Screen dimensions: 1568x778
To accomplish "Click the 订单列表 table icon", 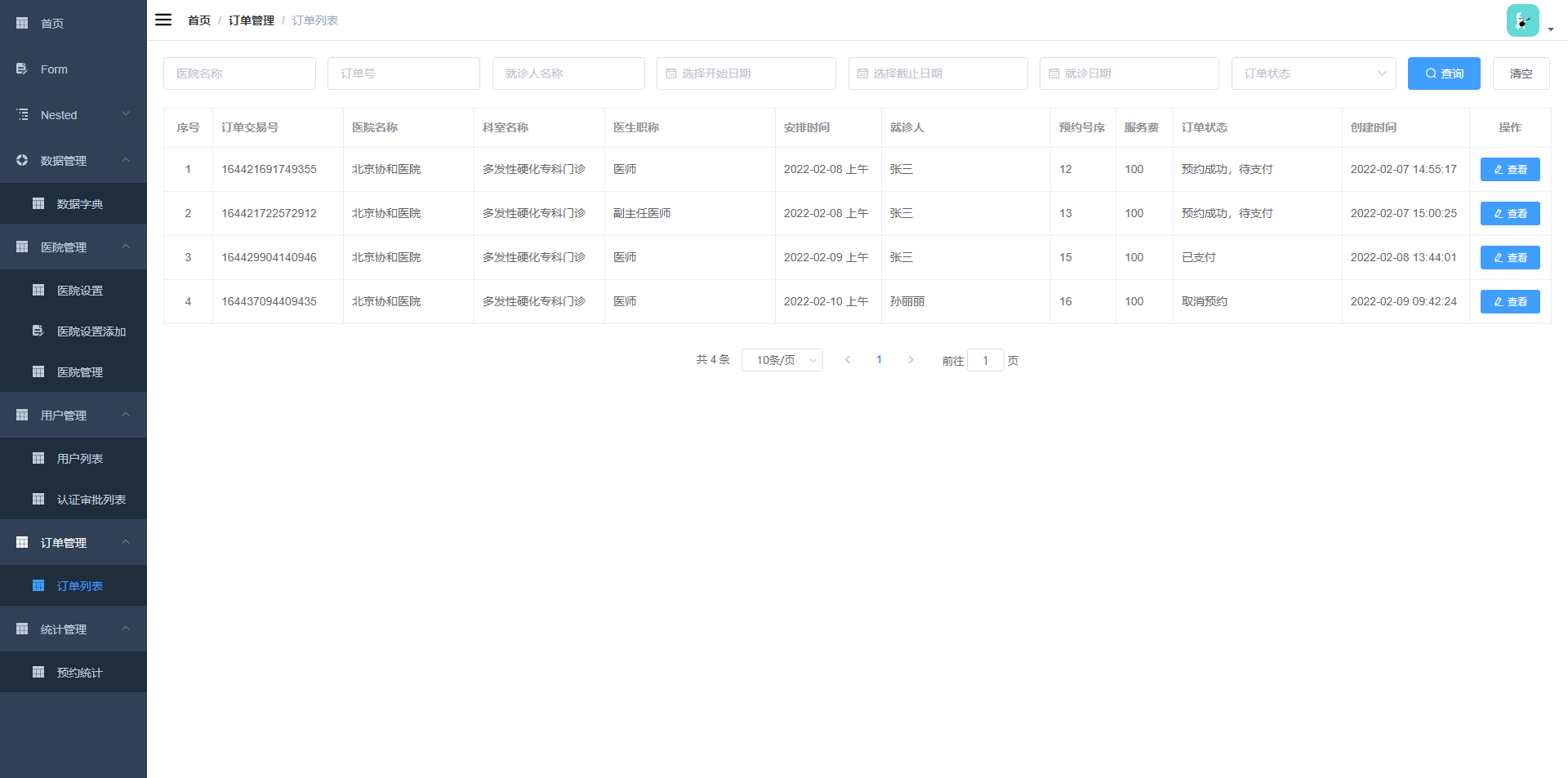I will point(38,585).
